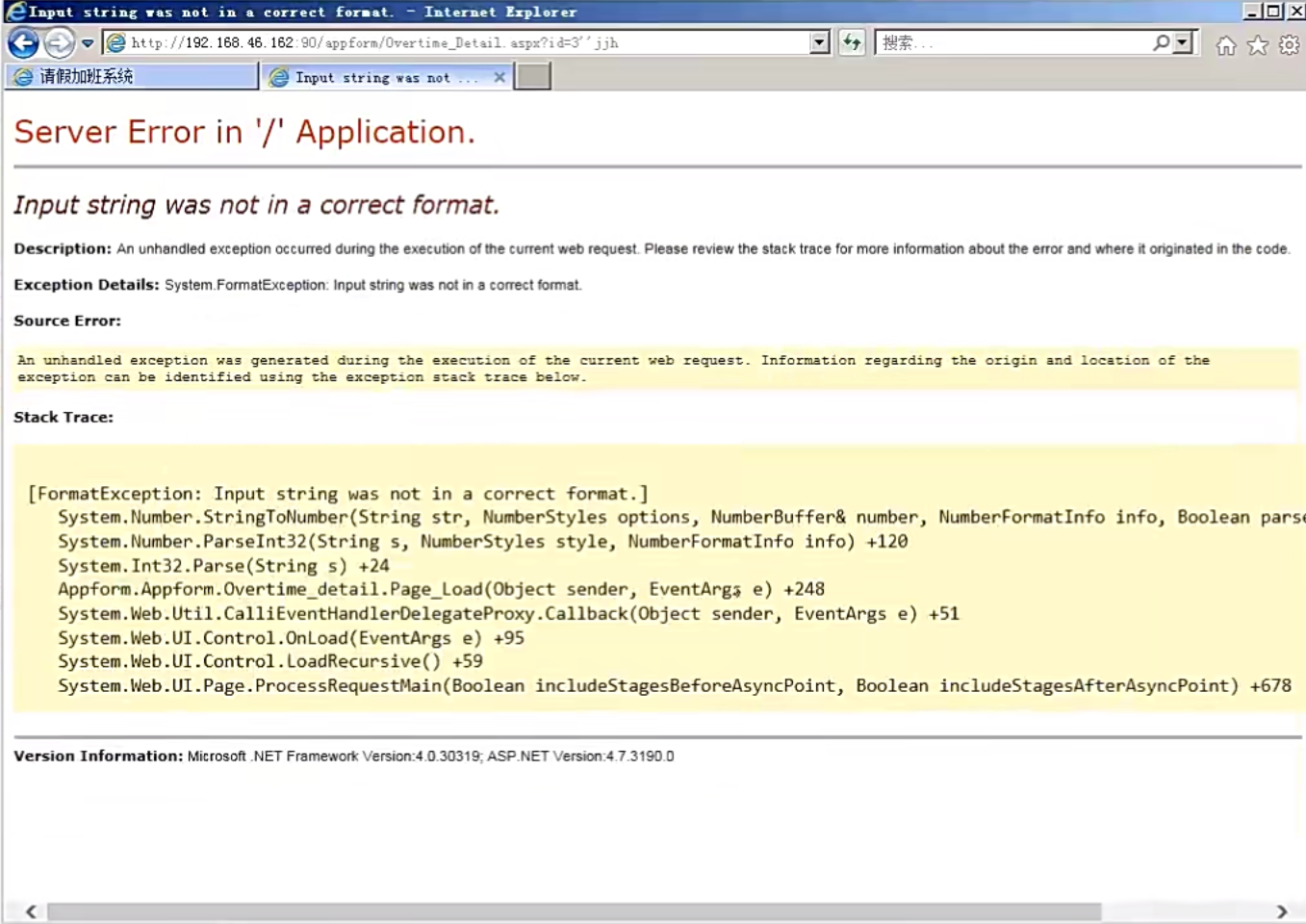Click the 'System.Number.ParseInt32' stack line
1306x924 pixels.
(x=483, y=542)
